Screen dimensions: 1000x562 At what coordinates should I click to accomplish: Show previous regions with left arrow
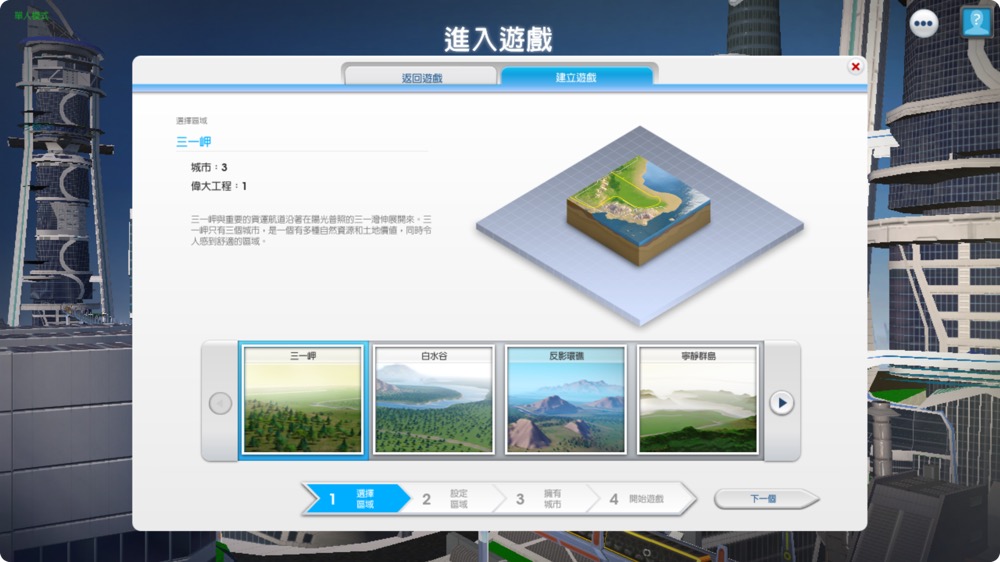220,403
